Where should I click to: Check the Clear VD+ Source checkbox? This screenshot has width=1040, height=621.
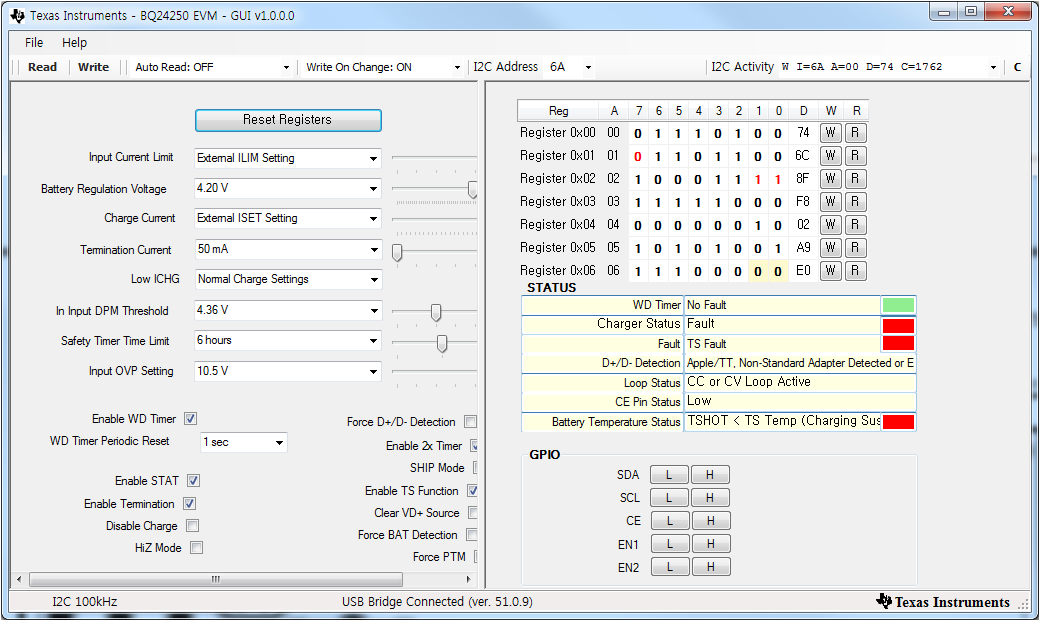472,512
